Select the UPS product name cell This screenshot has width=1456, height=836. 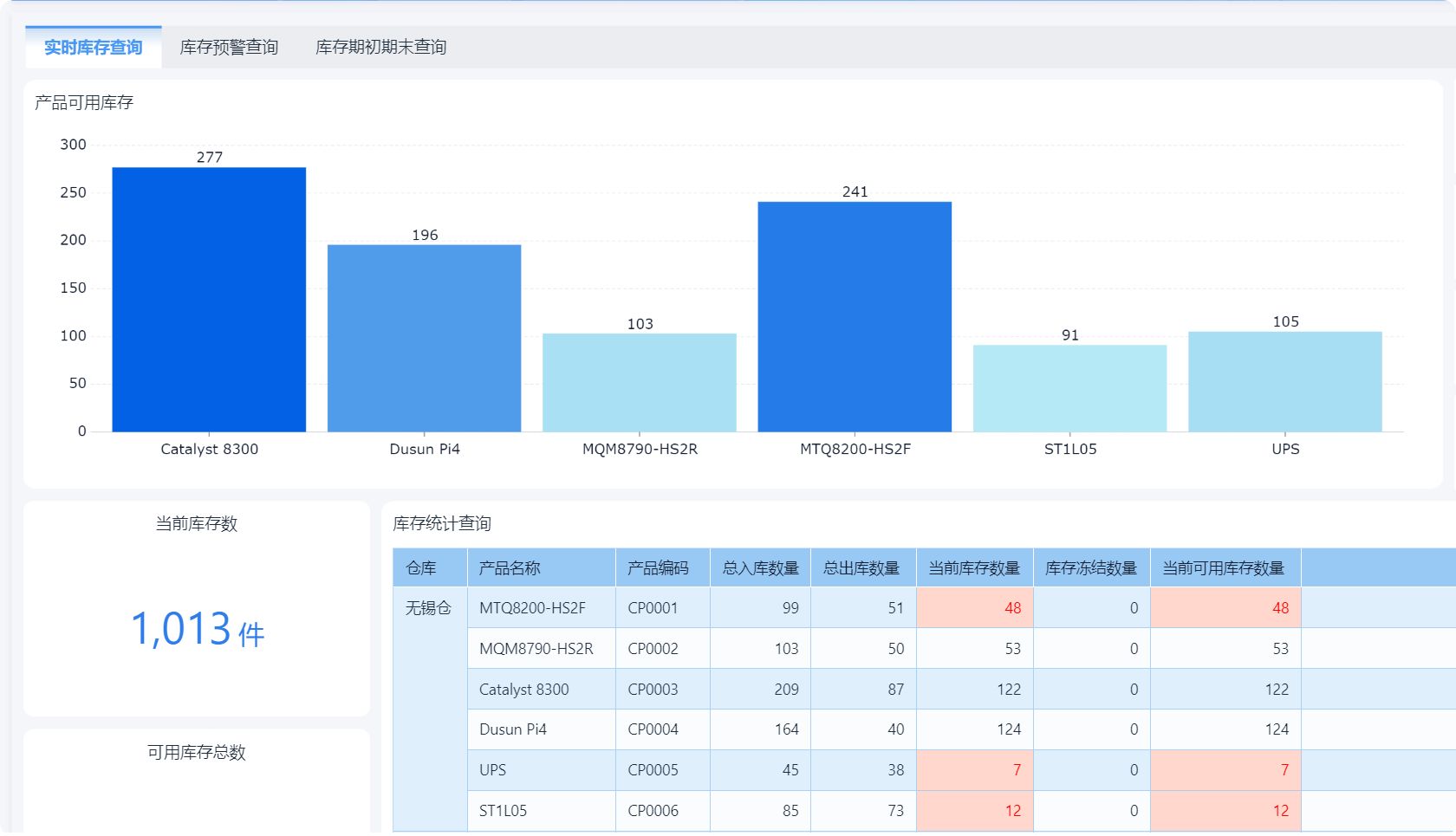tap(542, 770)
